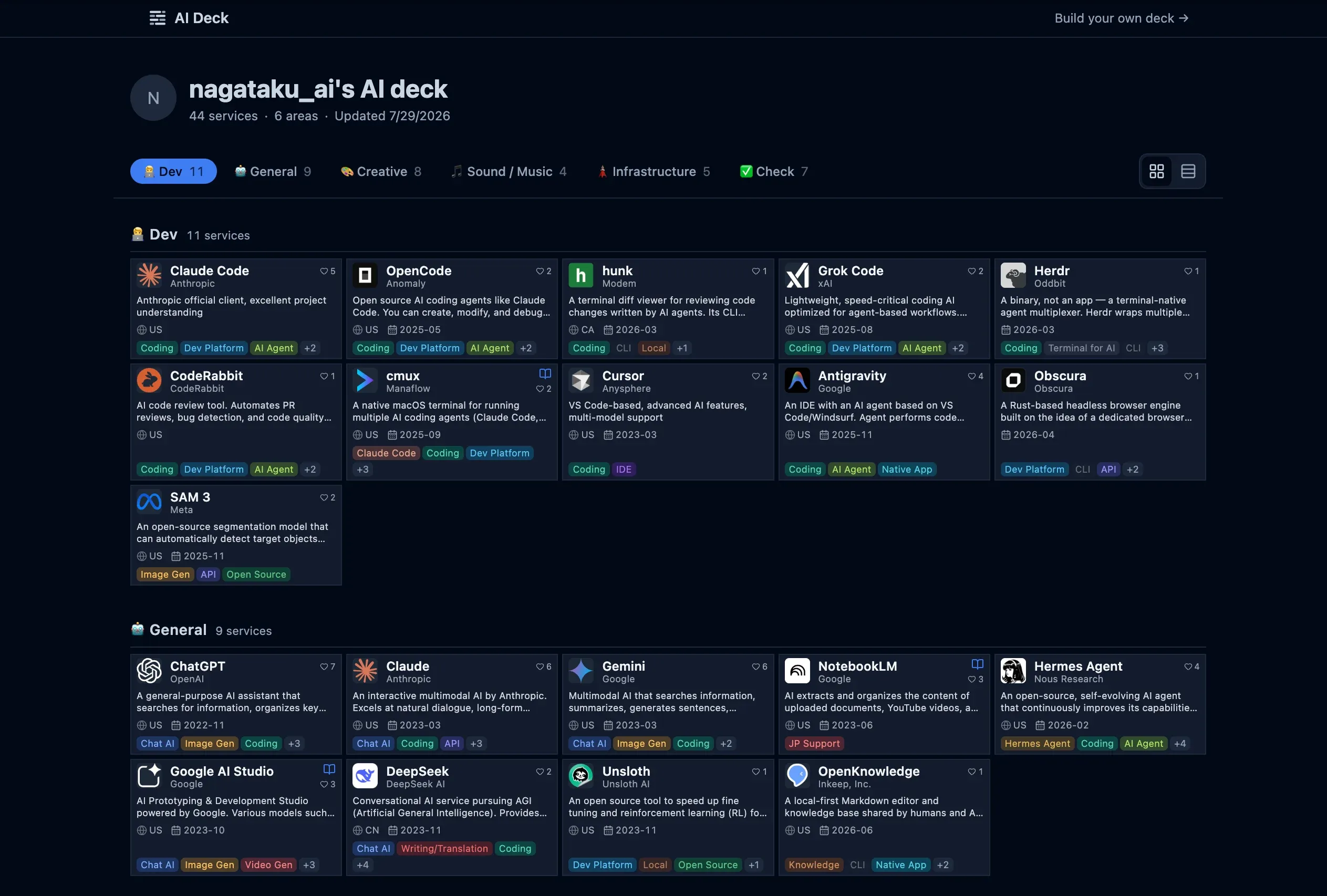Click the 'Knowledge' tag on OpenKnowledge card

pyautogui.click(x=814, y=865)
